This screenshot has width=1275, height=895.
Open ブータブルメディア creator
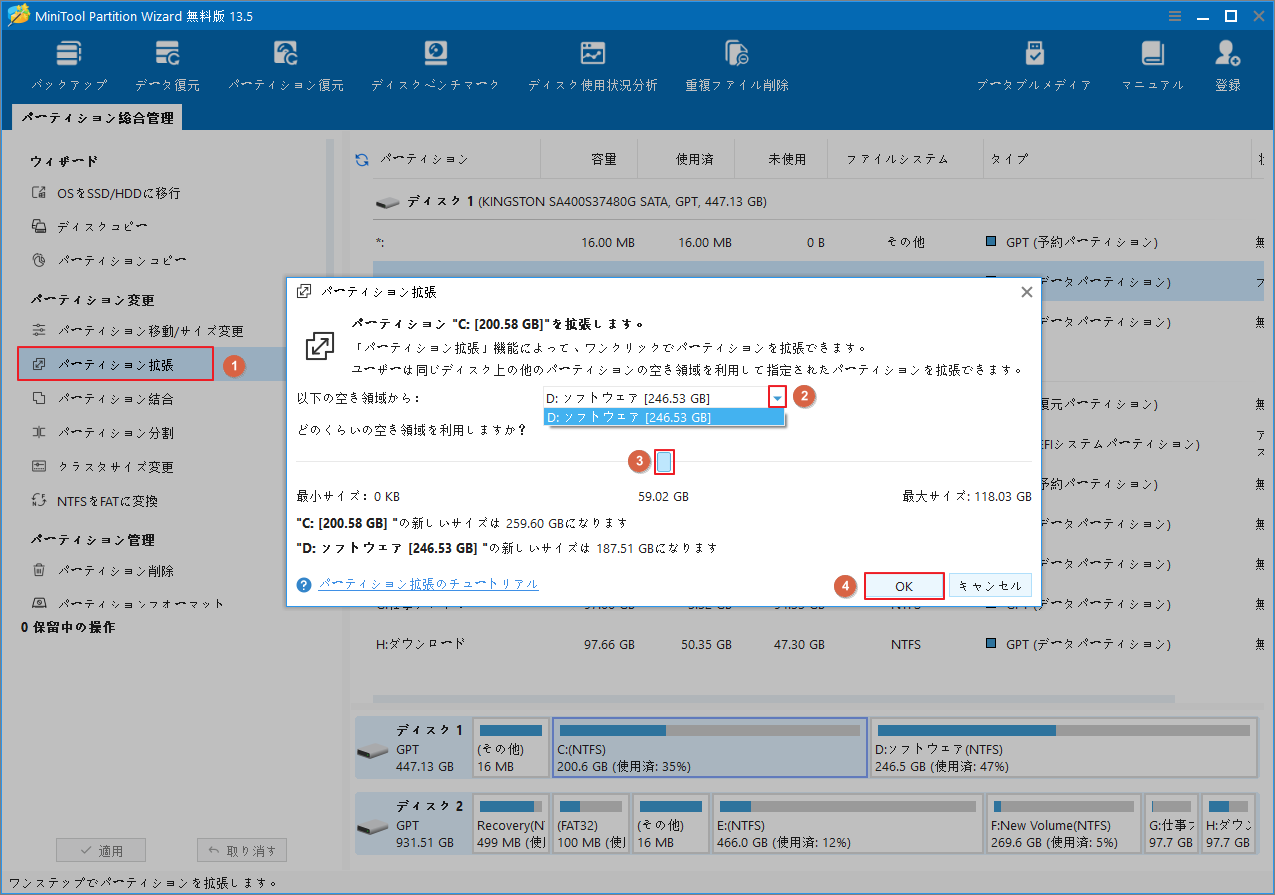coord(1034,63)
